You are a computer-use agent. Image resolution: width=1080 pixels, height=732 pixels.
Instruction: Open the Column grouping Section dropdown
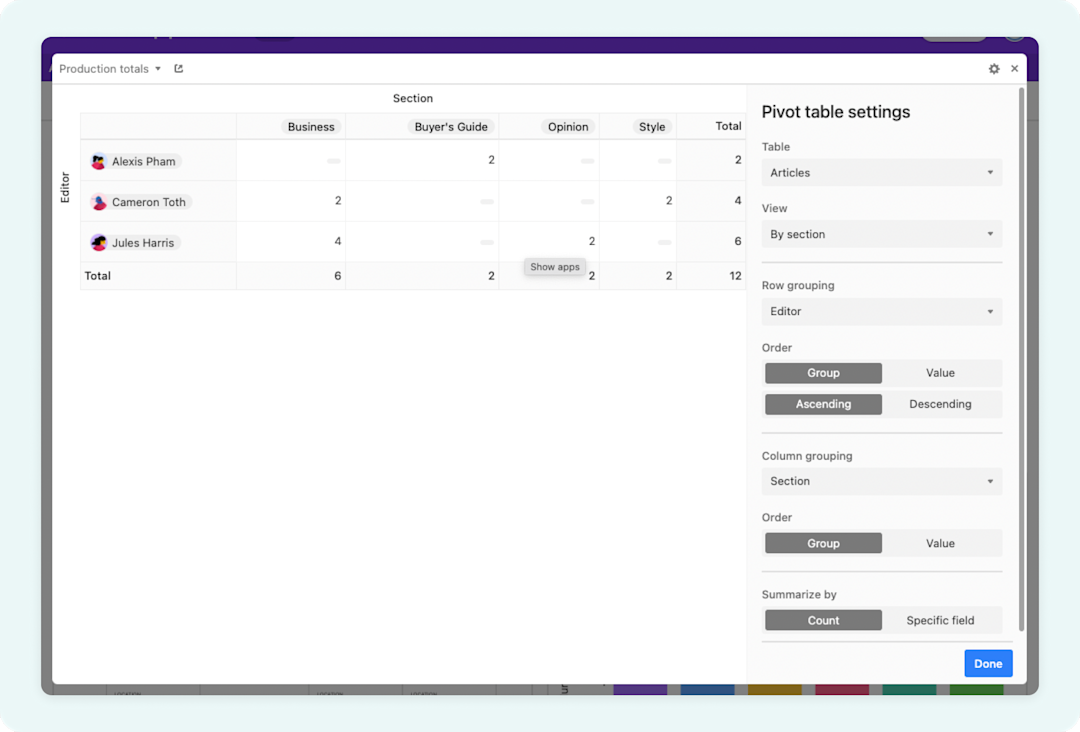click(x=881, y=481)
